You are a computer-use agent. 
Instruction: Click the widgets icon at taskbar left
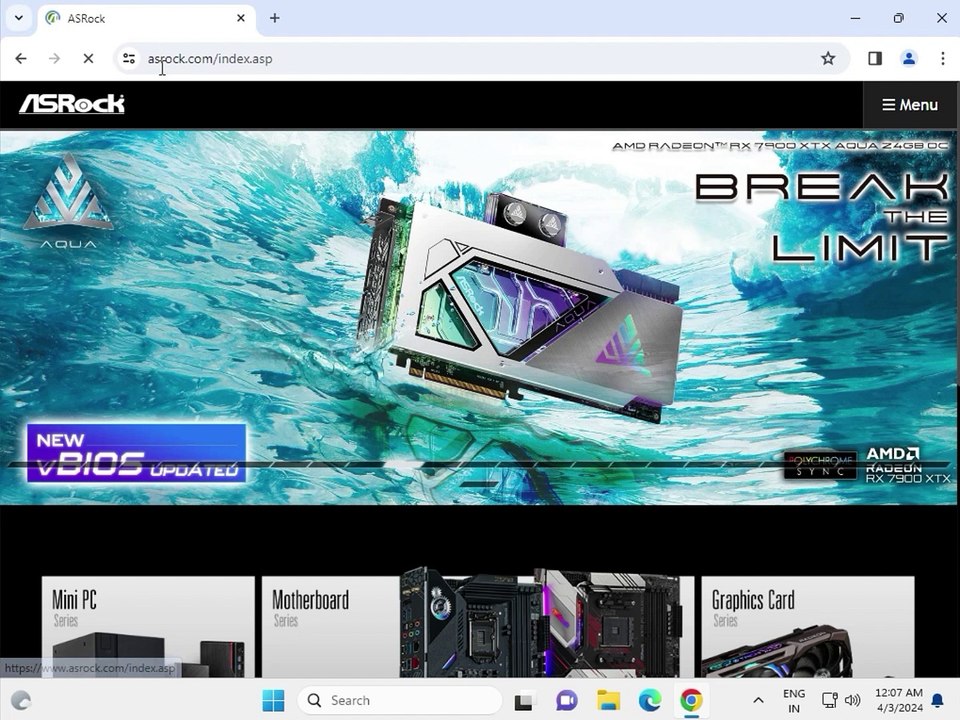(20, 700)
